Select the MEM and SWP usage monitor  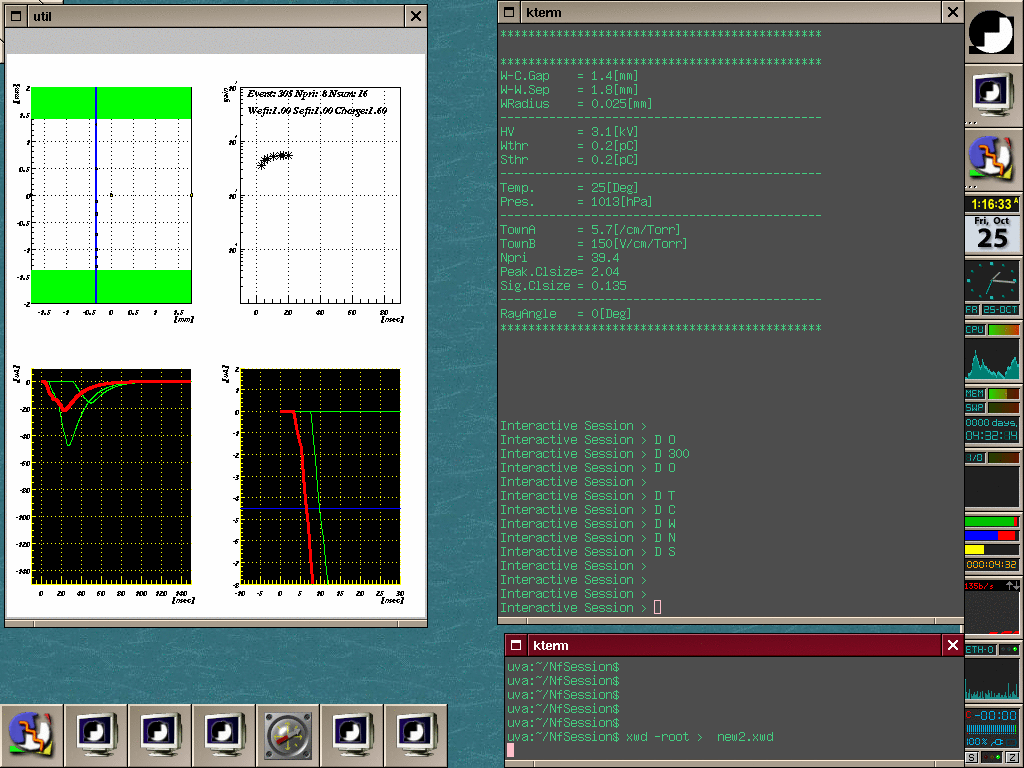(993, 401)
